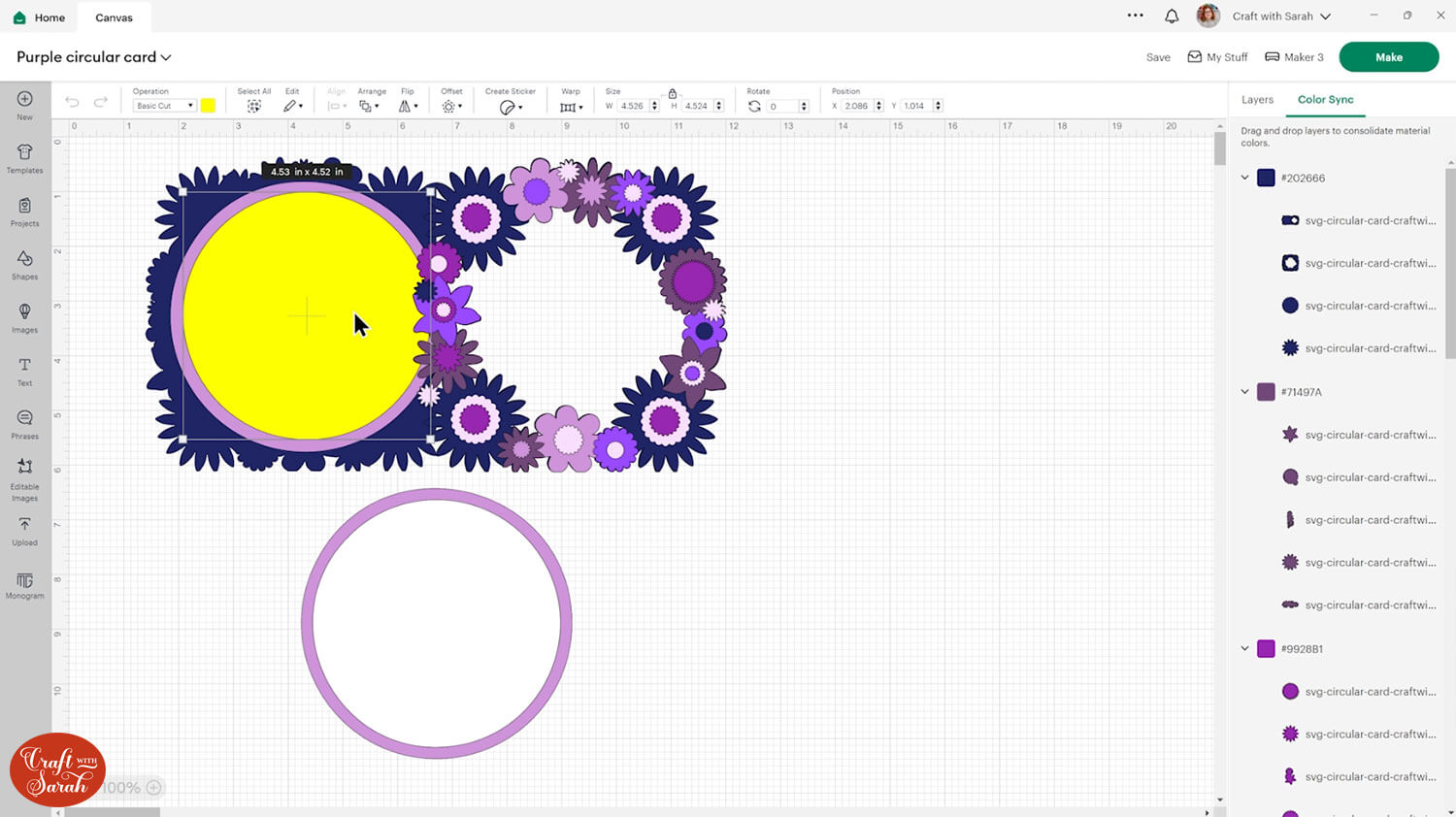The width and height of the screenshot is (1456, 817).
Task: Click Save to save the project
Action: [x=1157, y=56]
